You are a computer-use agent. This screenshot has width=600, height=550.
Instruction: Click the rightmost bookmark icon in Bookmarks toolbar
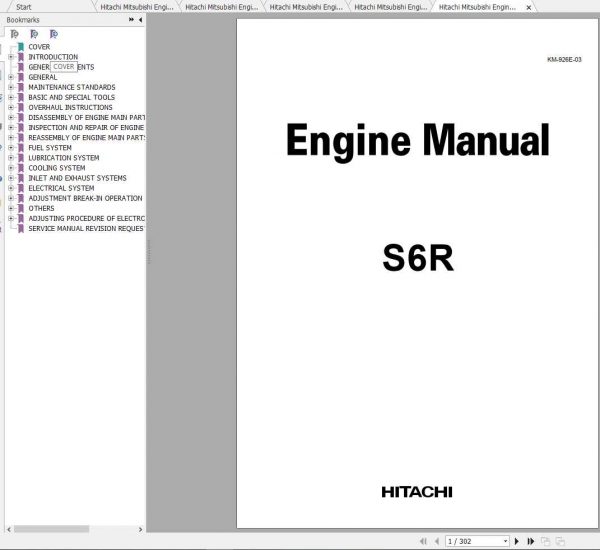point(54,34)
